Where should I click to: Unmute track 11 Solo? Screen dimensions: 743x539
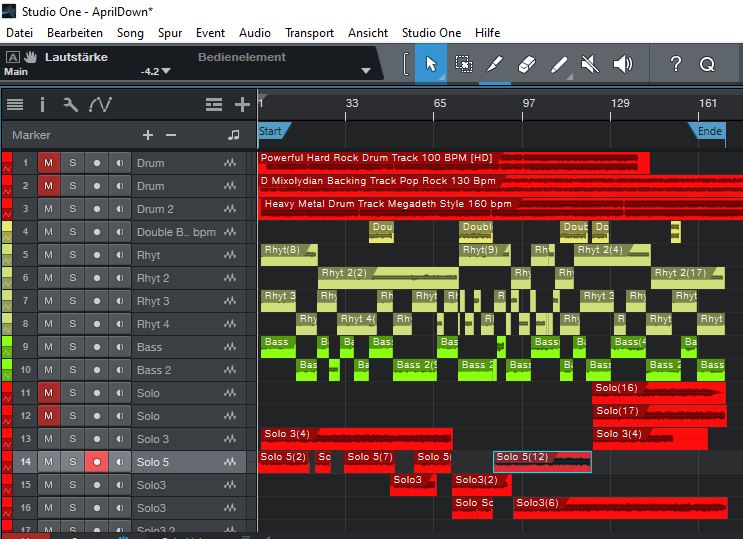click(49, 393)
